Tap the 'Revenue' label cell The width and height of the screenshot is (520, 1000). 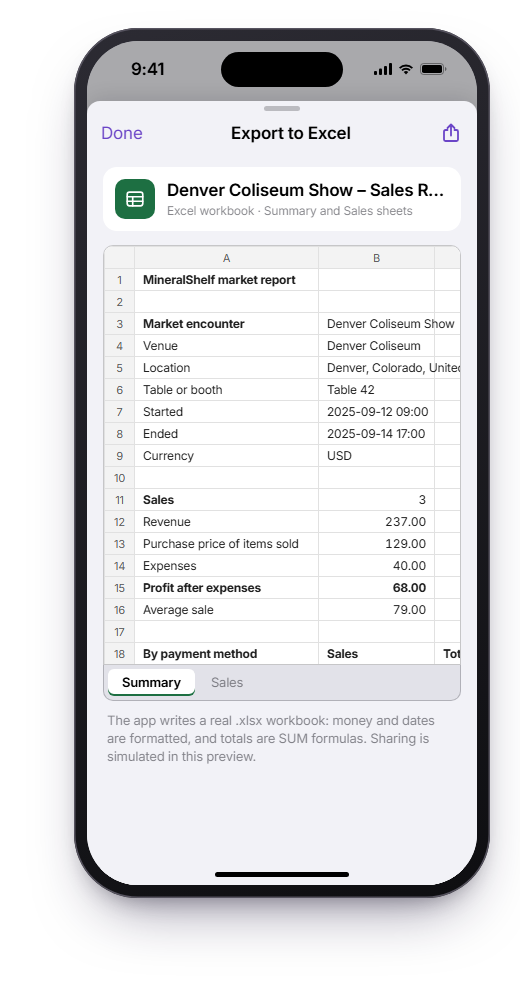(x=227, y=522)
